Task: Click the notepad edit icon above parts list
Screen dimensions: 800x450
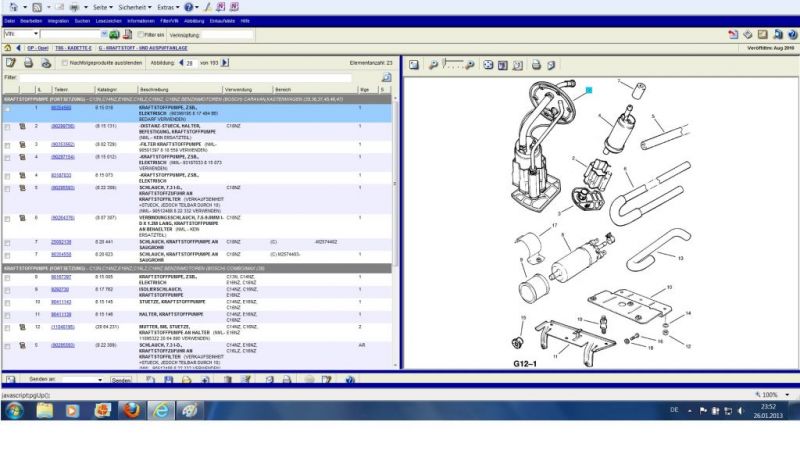Action: [x=10, y=63]
